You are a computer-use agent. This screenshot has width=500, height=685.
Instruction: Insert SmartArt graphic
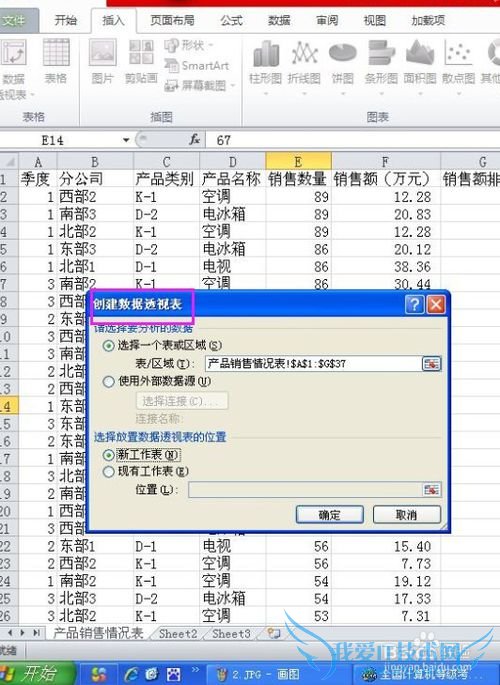click(x=197, y=66)
